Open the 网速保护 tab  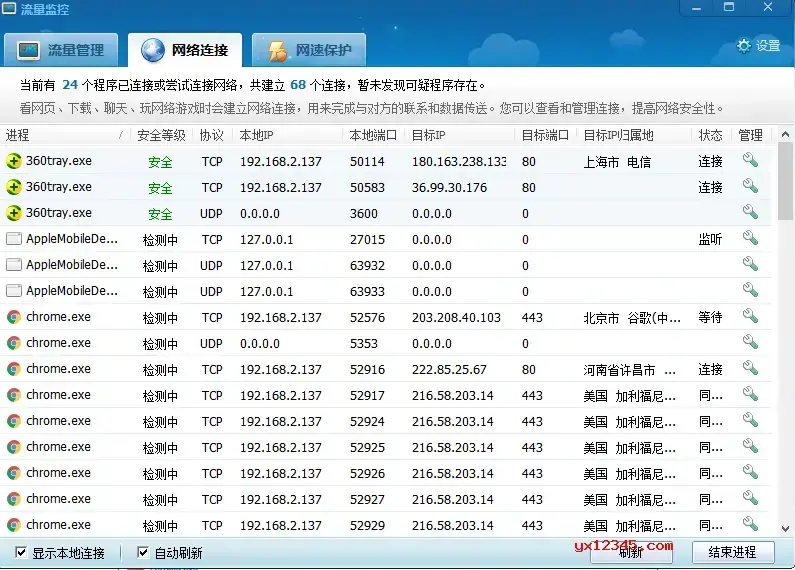tap(309, 50)
